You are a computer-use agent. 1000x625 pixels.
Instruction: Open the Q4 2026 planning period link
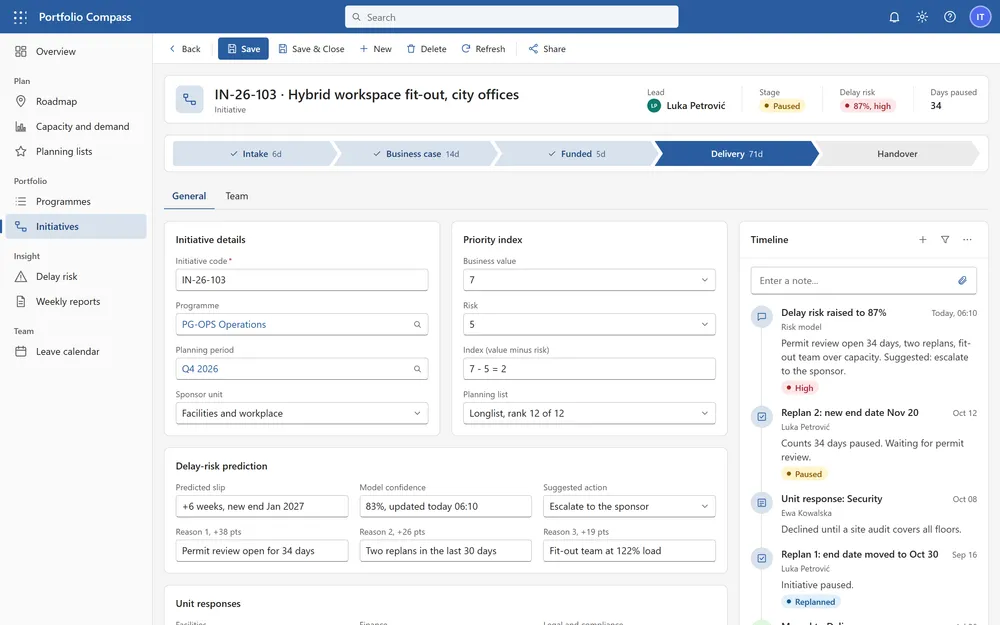pos(200,369)
